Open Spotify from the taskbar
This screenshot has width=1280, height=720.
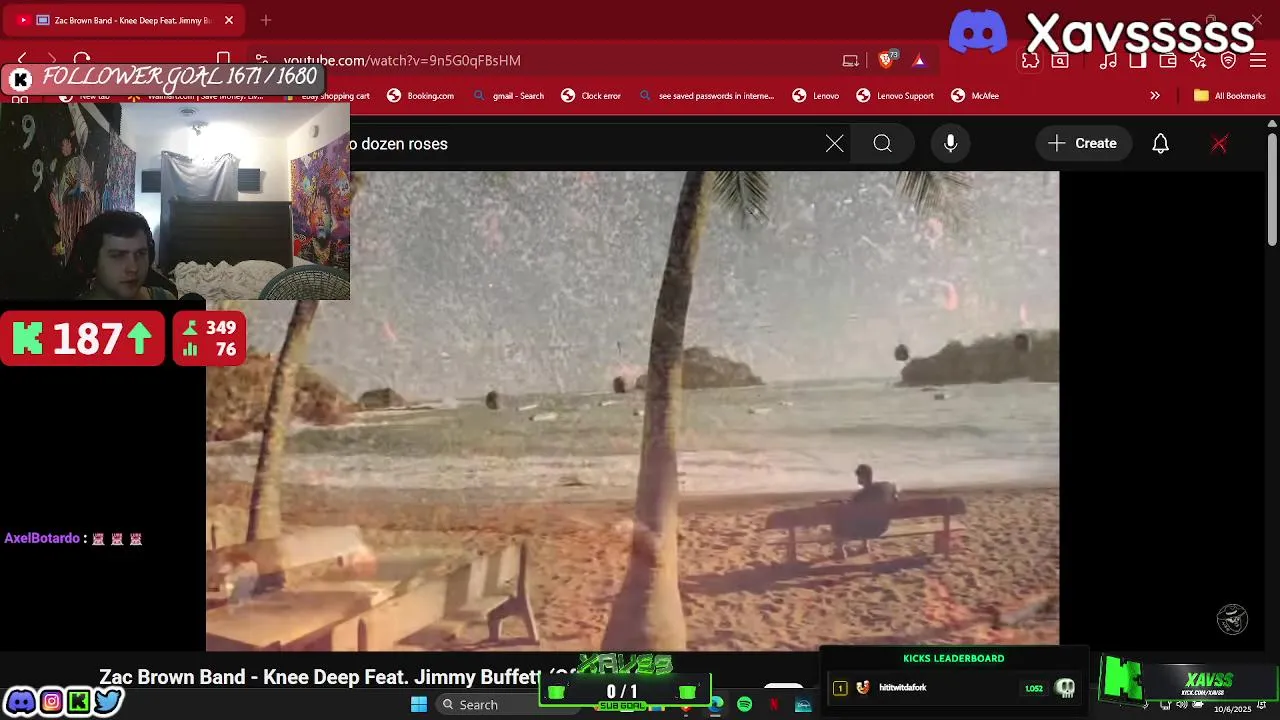coord(744,705)
